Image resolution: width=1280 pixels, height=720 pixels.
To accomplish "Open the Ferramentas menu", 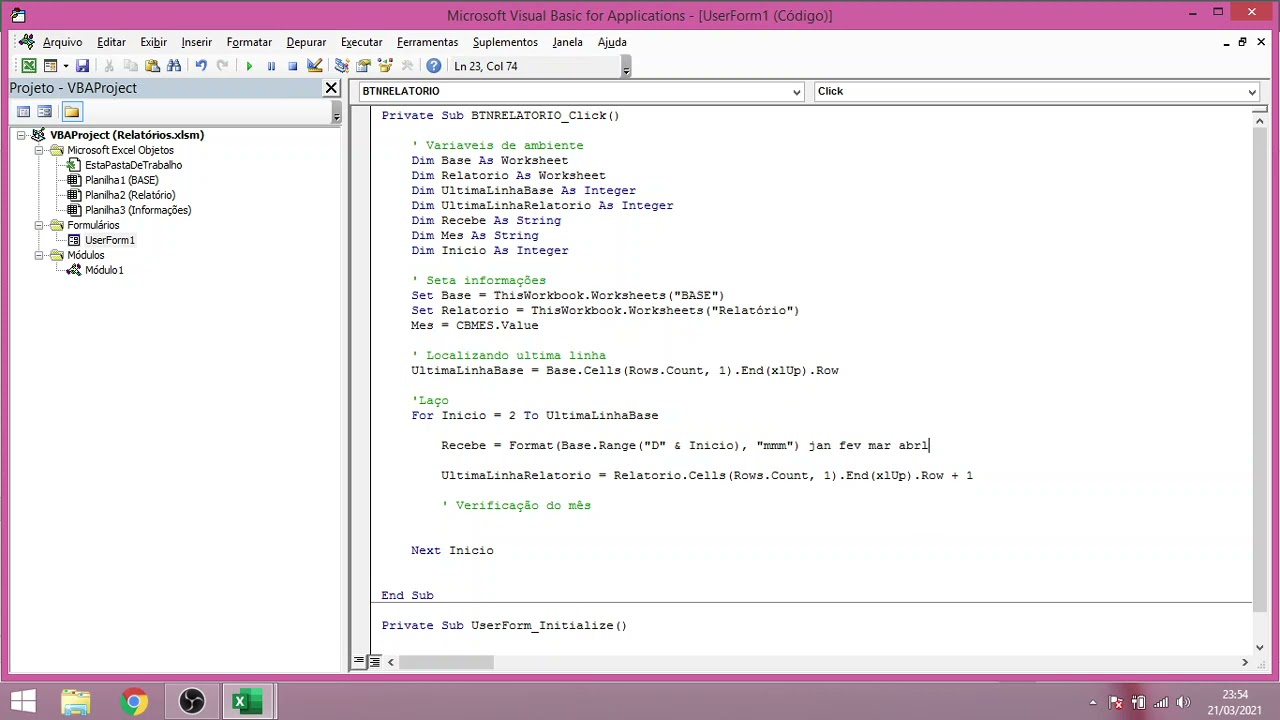I will point(427,42).
